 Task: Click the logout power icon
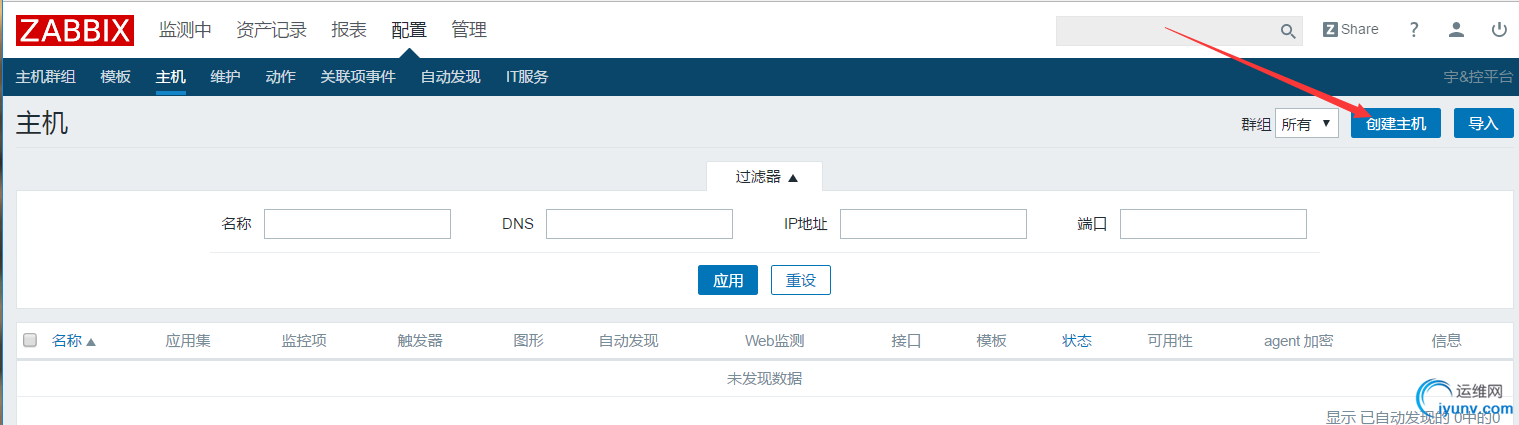1499,30
